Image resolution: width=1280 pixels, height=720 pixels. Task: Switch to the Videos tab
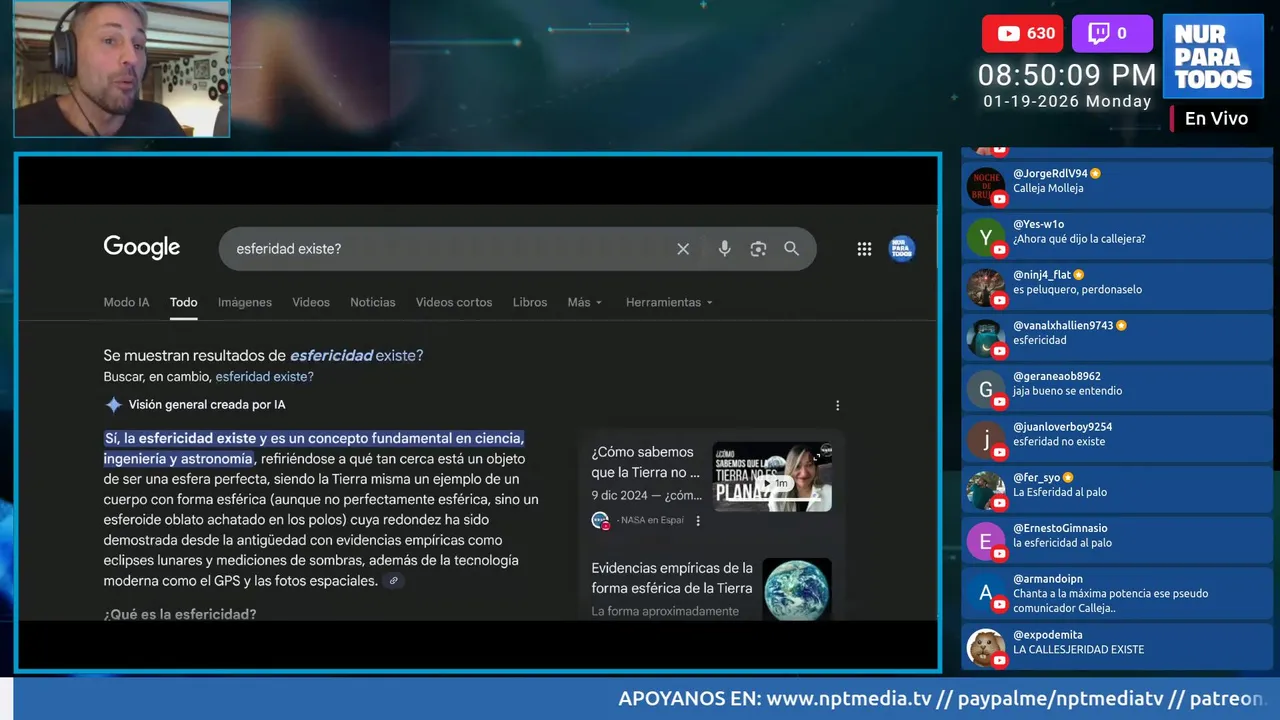pos(311,302)
